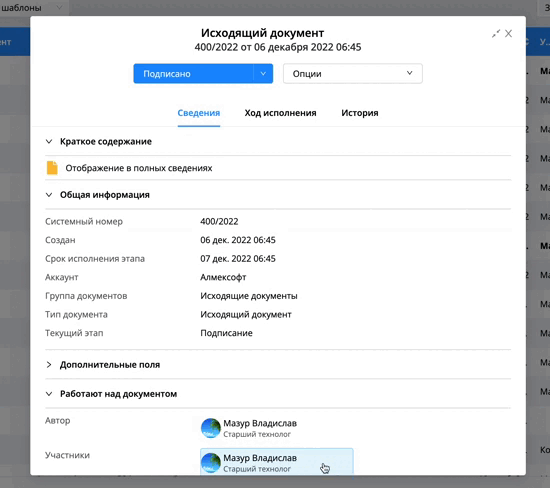Image resolution: width=550 pixels, height=488 pixels.
Task: Open file Отображение в полных сведениях
Action: pyautogui.click(x=139, y=168)
